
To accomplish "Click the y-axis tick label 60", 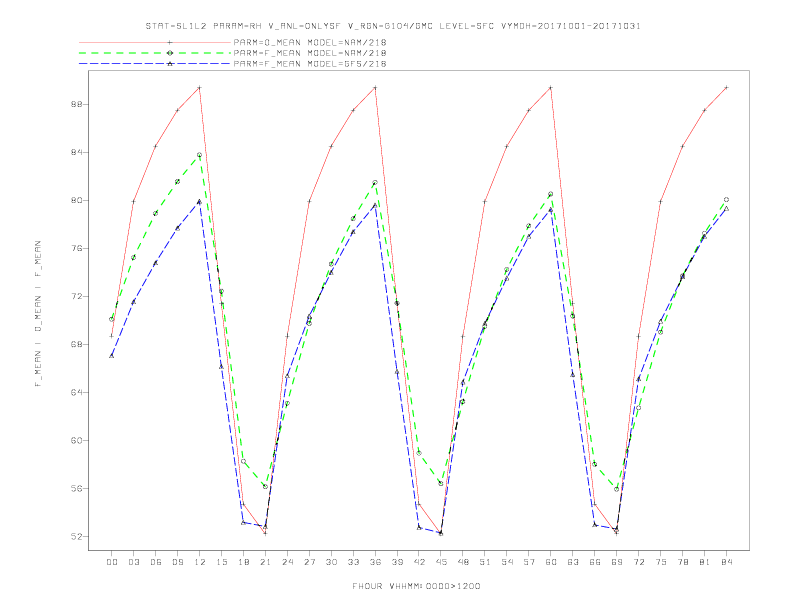I will (x=76, y=440).
